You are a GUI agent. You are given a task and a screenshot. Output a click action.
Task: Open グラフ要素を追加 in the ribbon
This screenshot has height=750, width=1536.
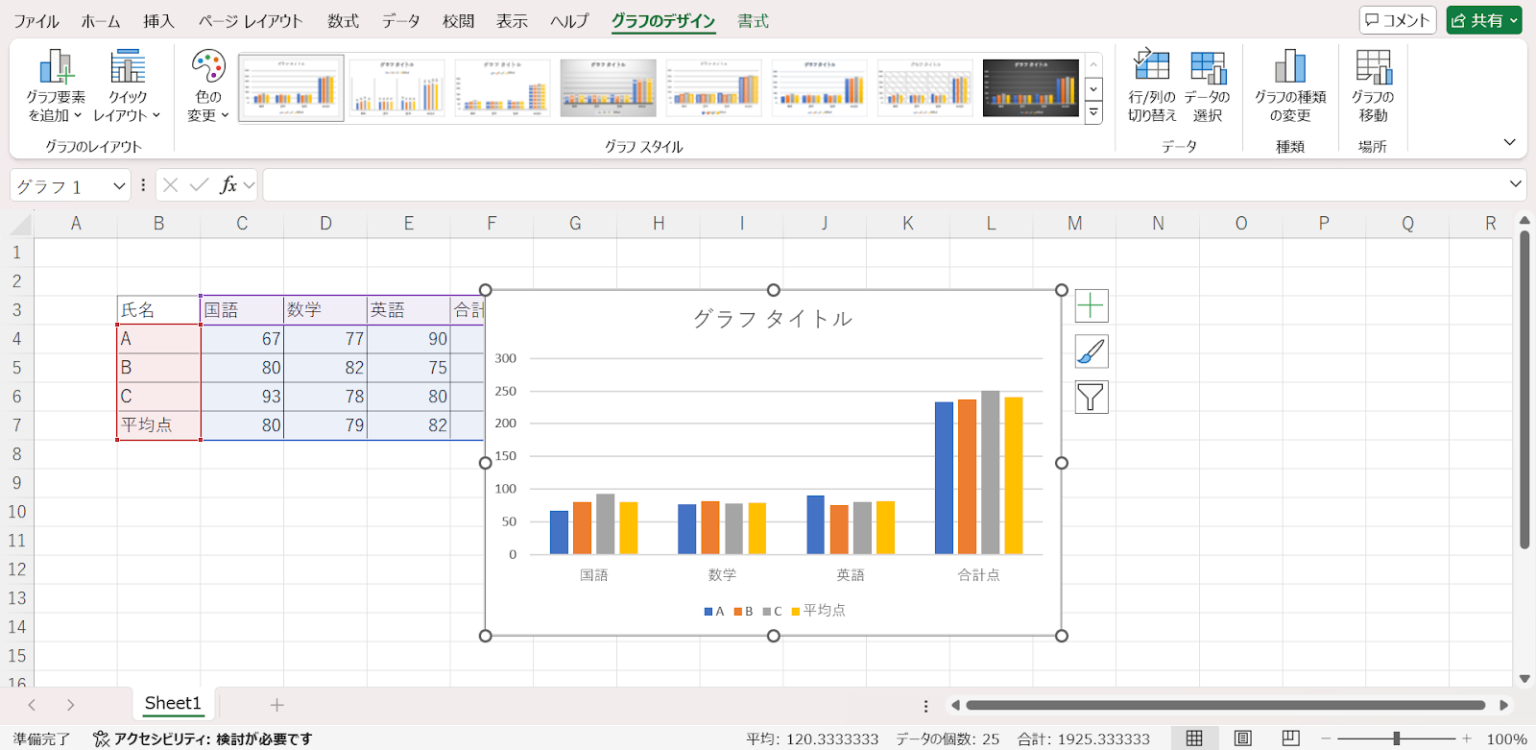(x=57, y=86)
